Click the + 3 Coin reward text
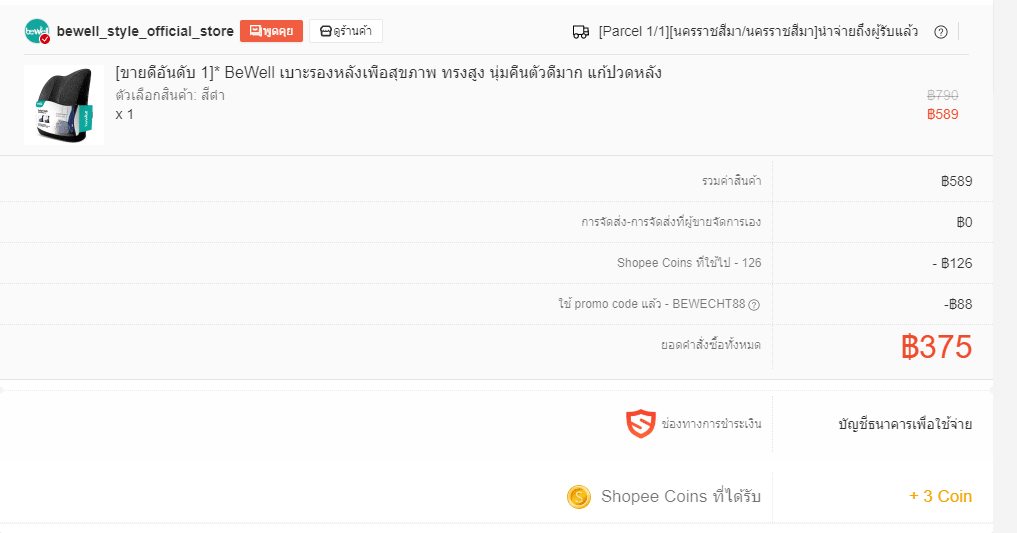 point(940,496)
